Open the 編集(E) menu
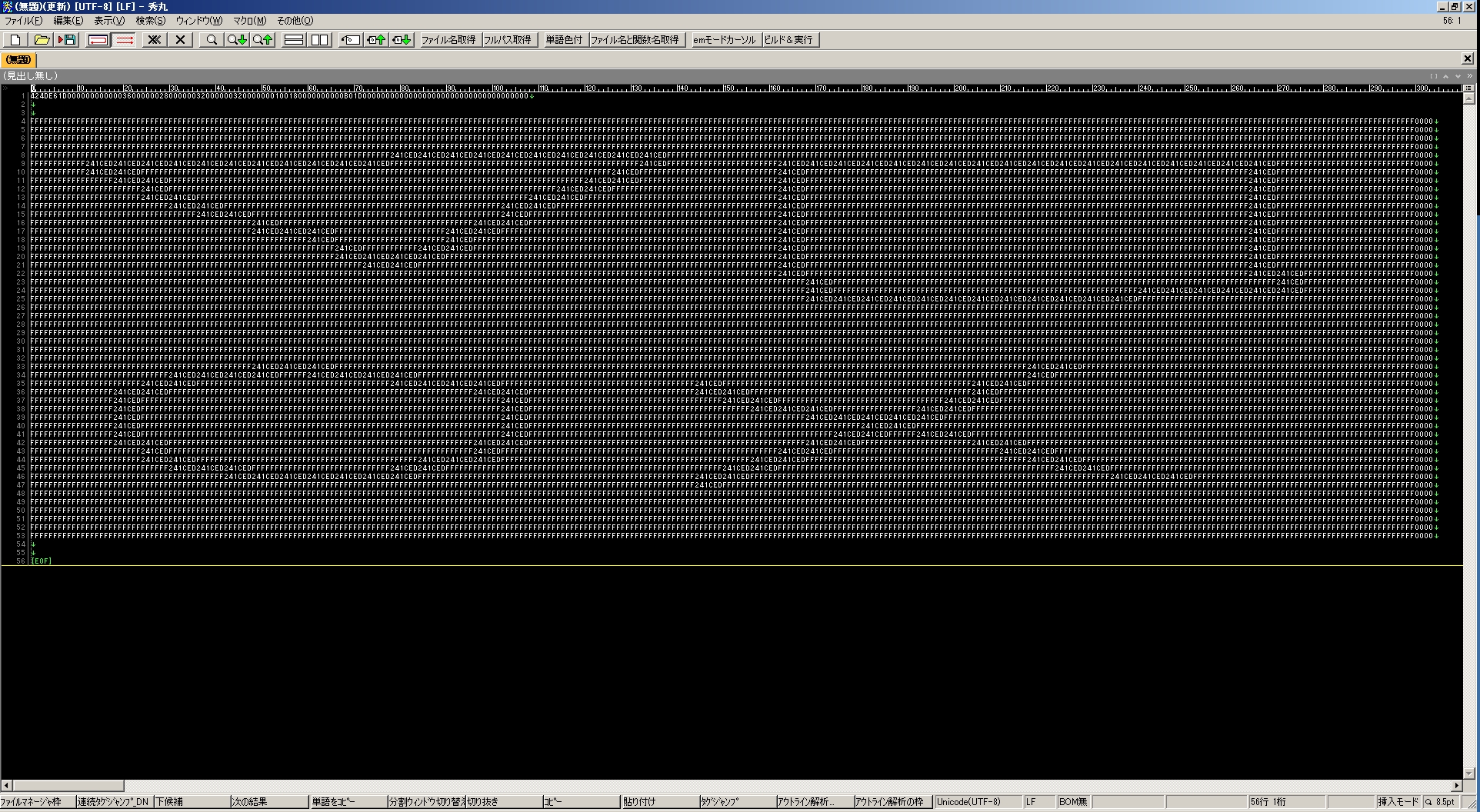The image size is (1480, 812). 68,21
